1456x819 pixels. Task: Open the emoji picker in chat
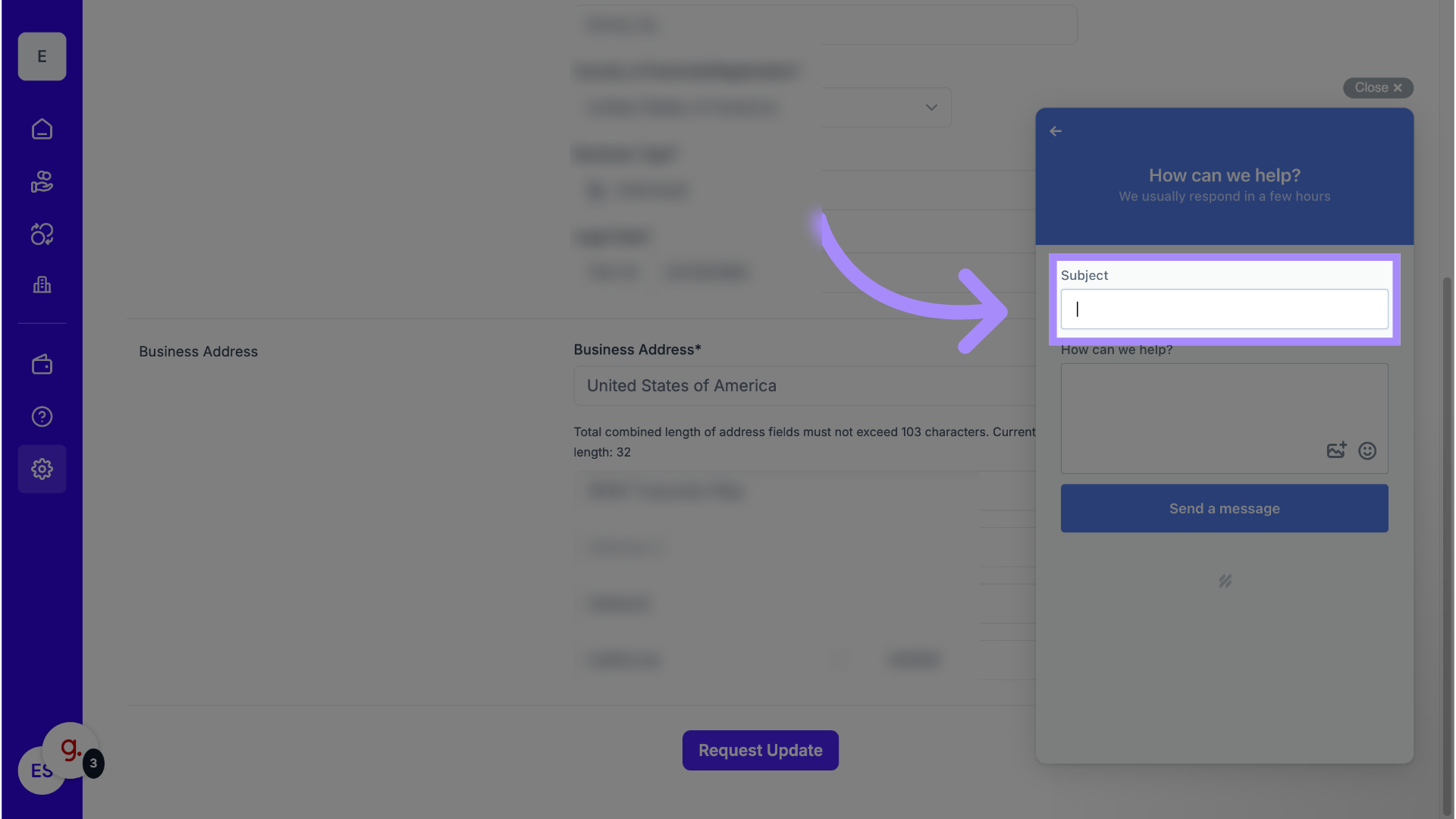pyautogui.click(x=1367, y=451)
